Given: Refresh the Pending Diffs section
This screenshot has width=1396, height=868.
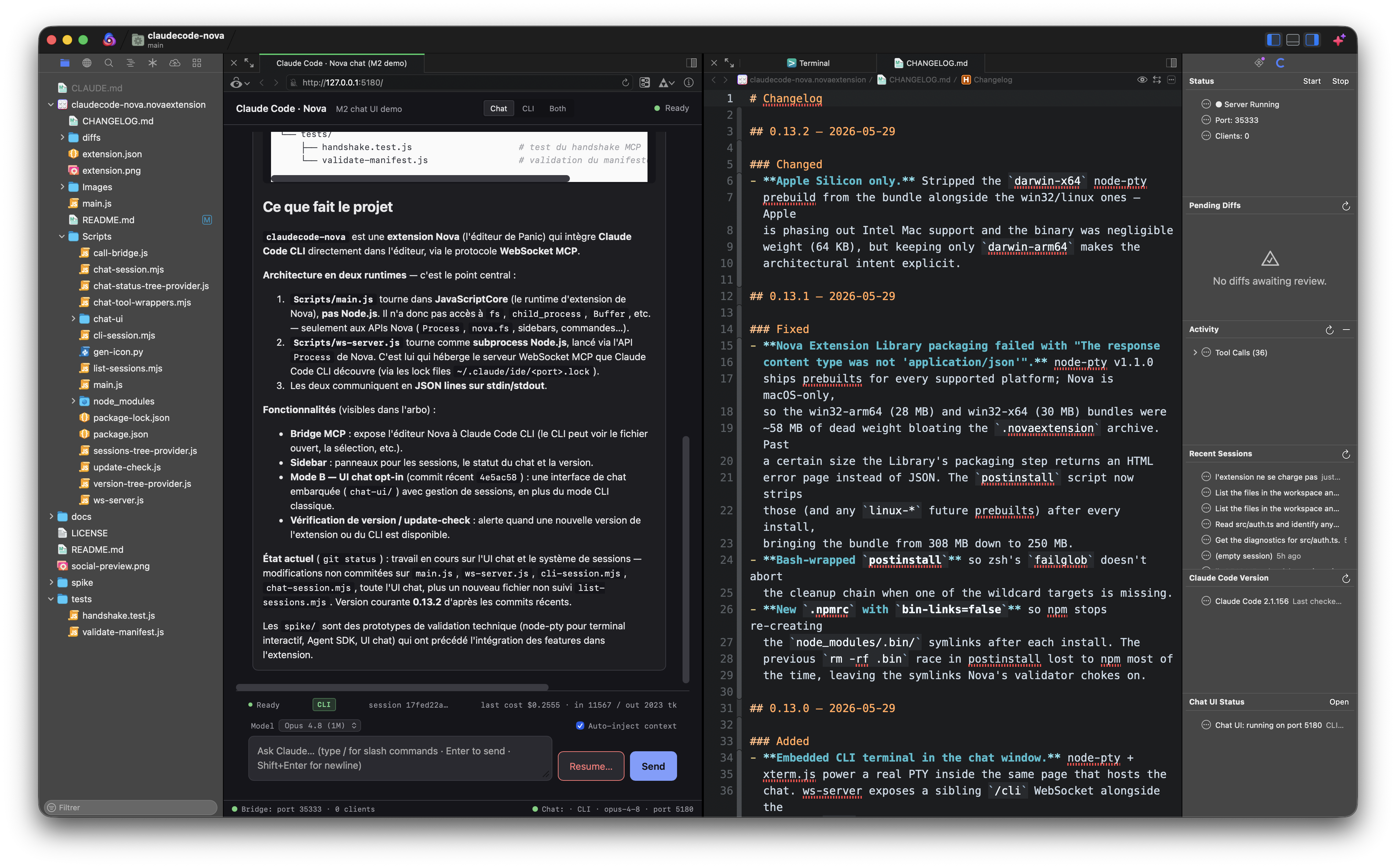Looking at the screenshot, I should [x=1346, y=206].
